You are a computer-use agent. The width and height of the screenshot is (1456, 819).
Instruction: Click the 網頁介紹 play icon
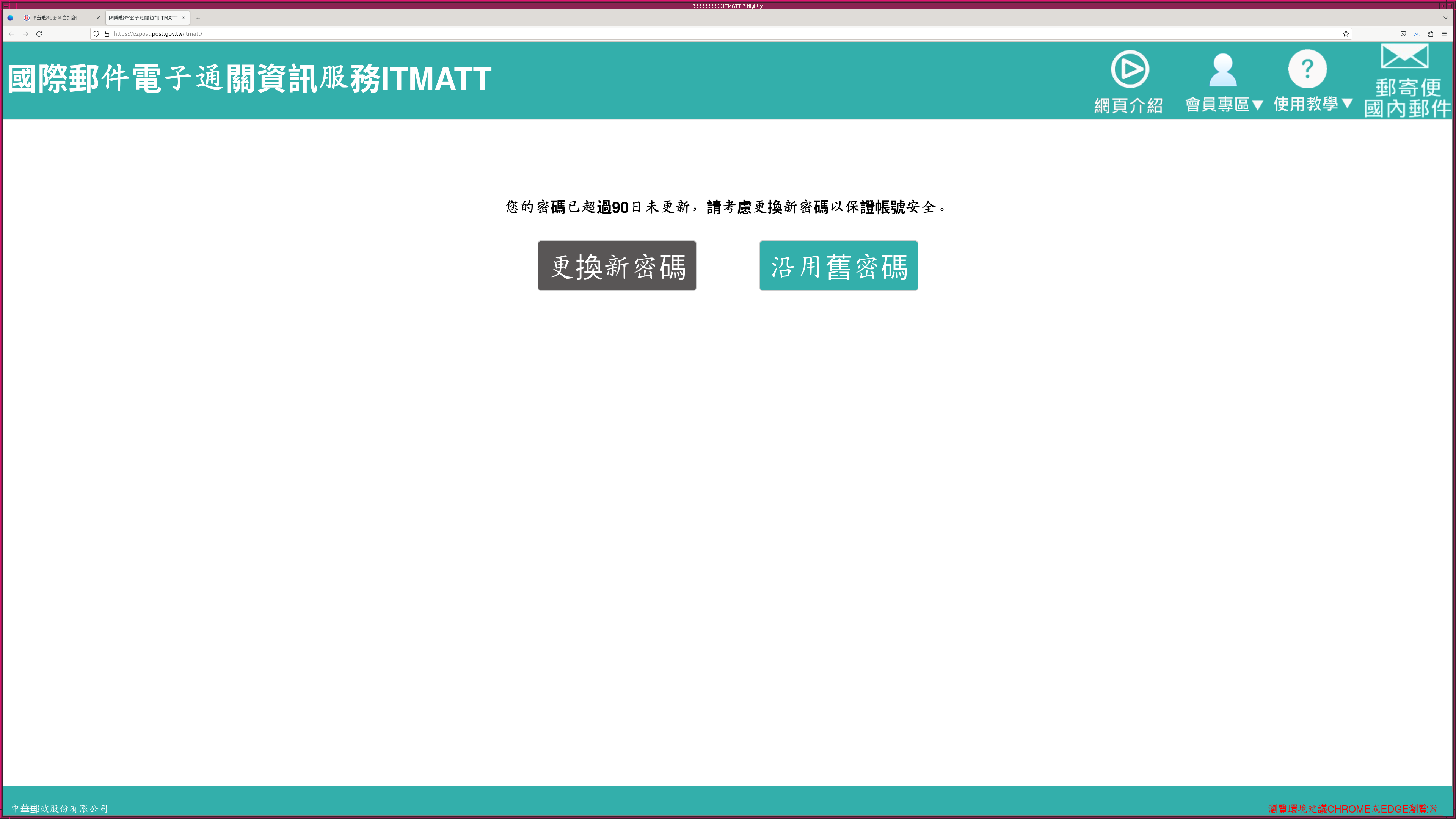tap(1129, 69)
